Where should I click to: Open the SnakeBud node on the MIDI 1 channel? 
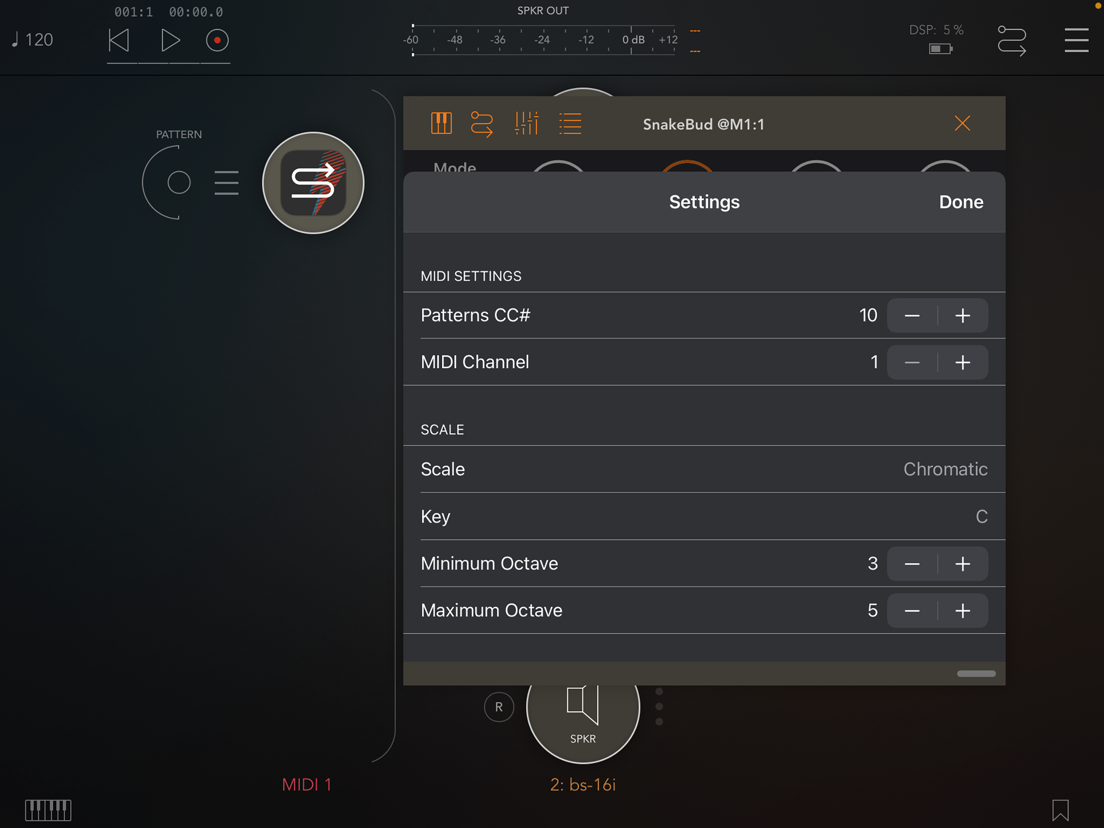(x=313, y=183)
